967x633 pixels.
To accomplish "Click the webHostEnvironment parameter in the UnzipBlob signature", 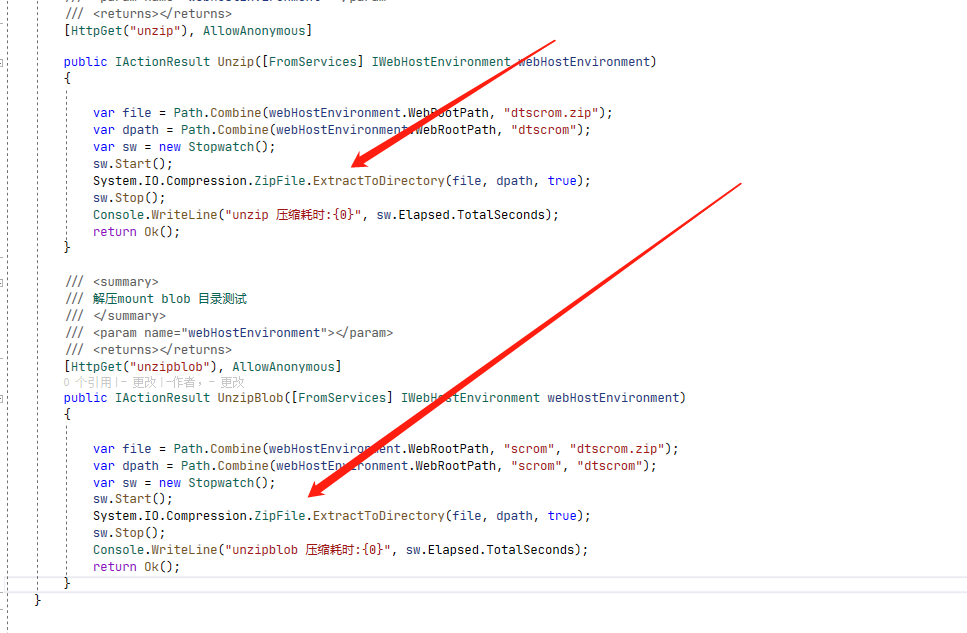I will coord(614,398).
